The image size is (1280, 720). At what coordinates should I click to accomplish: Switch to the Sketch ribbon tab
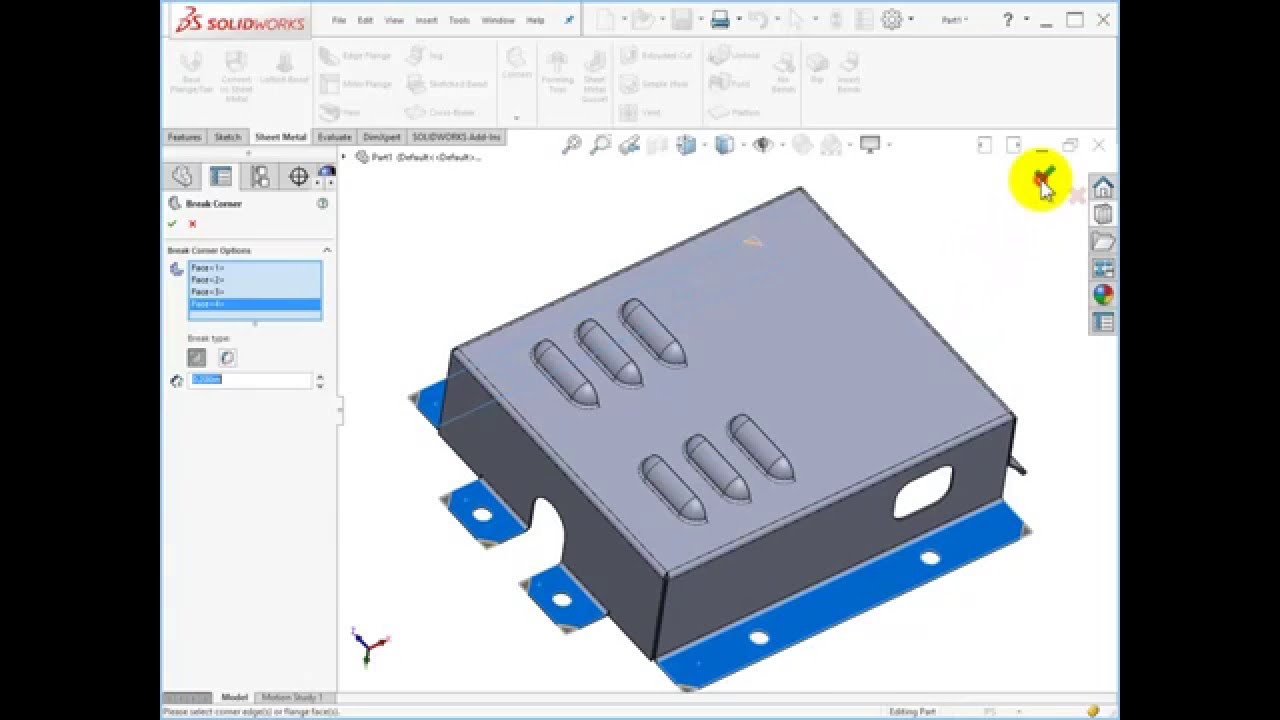(x=228, y=137)
